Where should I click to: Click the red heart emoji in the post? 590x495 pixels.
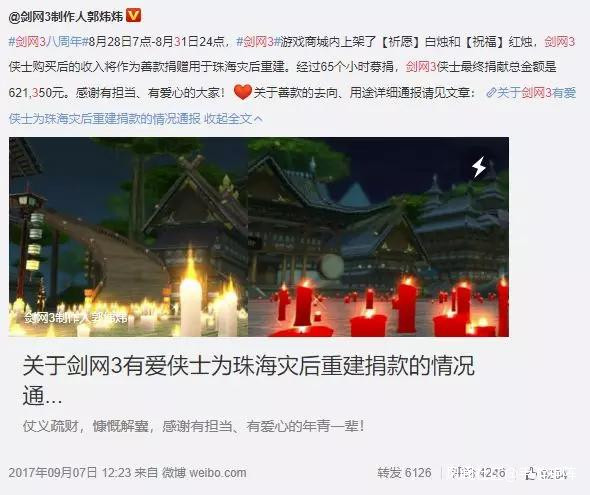tap(242, 92)
